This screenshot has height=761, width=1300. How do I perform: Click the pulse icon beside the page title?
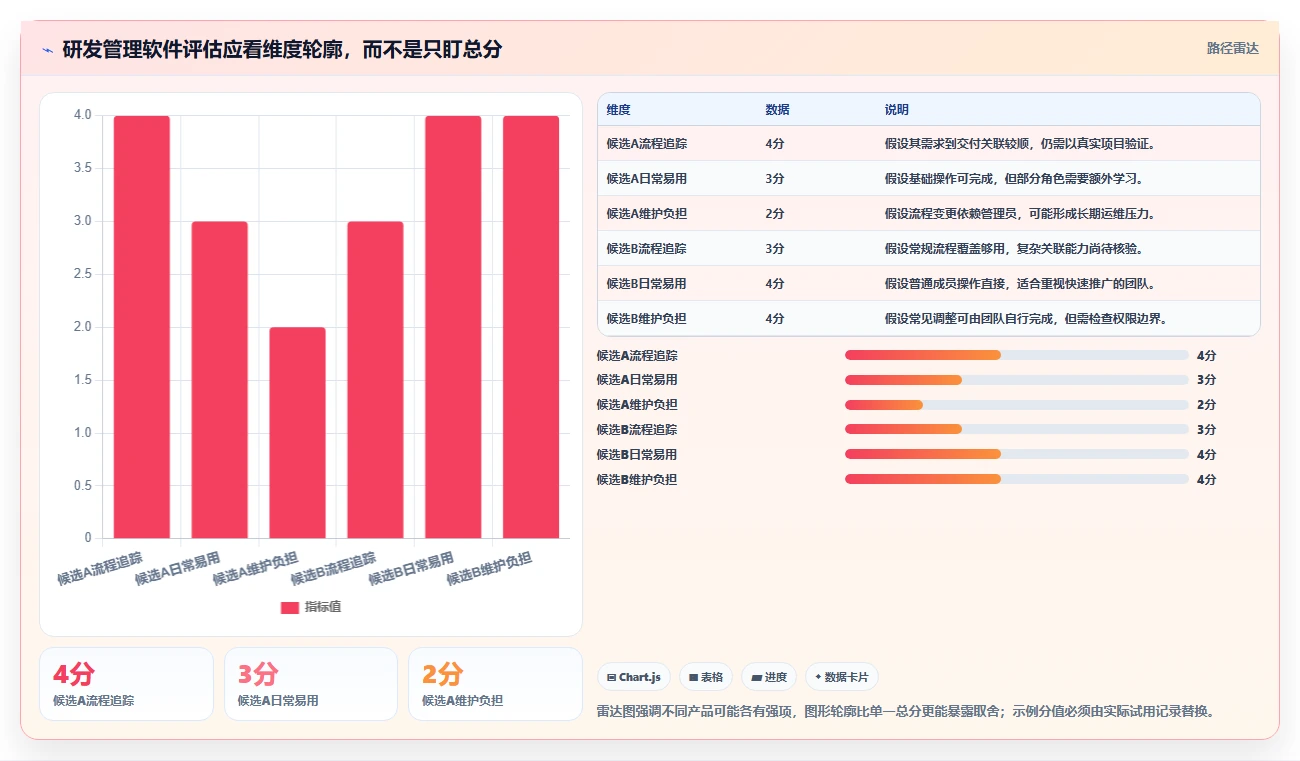point(47,49)
